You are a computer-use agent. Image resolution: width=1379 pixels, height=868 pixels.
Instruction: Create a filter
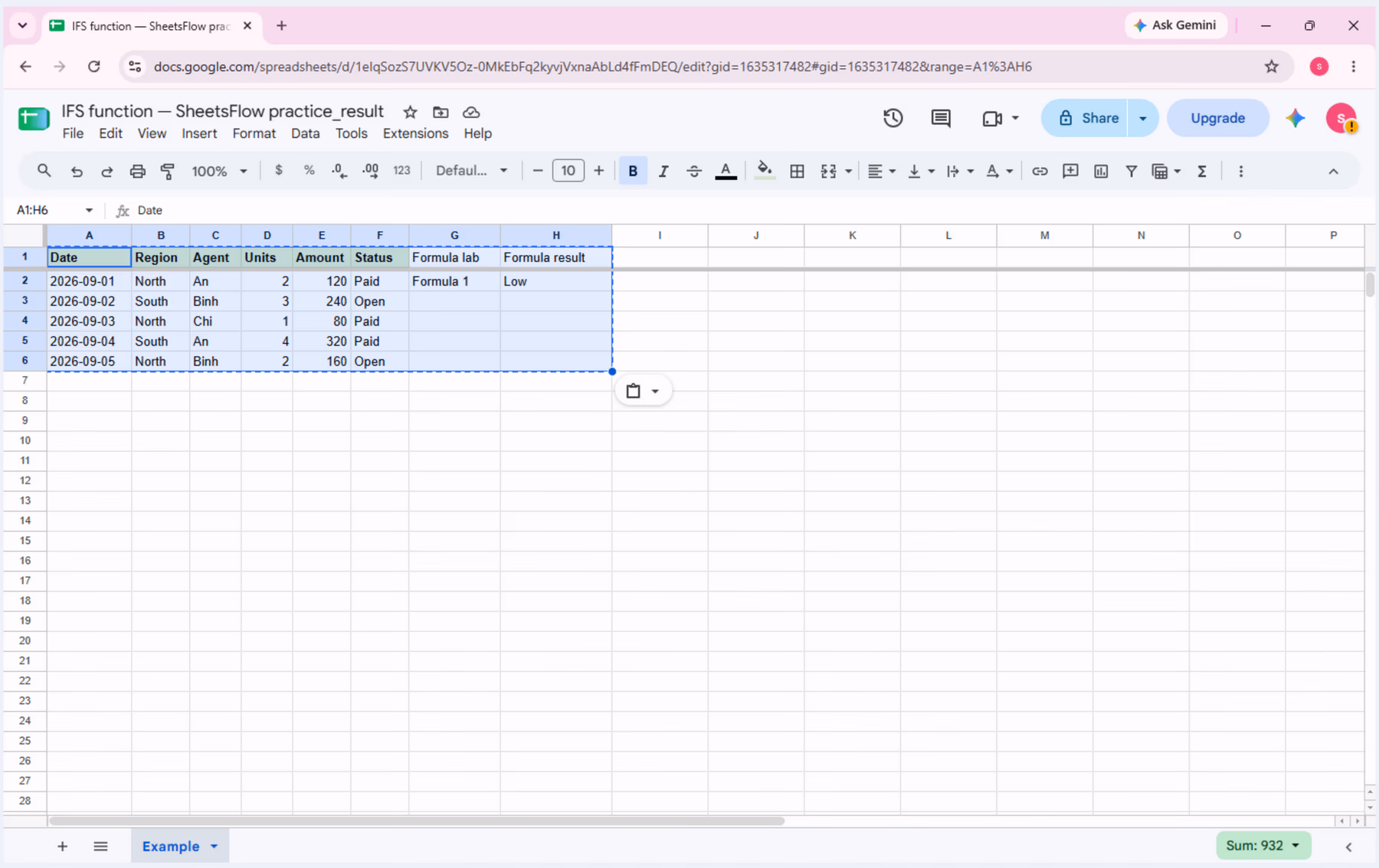click(x=1131, y=171)
